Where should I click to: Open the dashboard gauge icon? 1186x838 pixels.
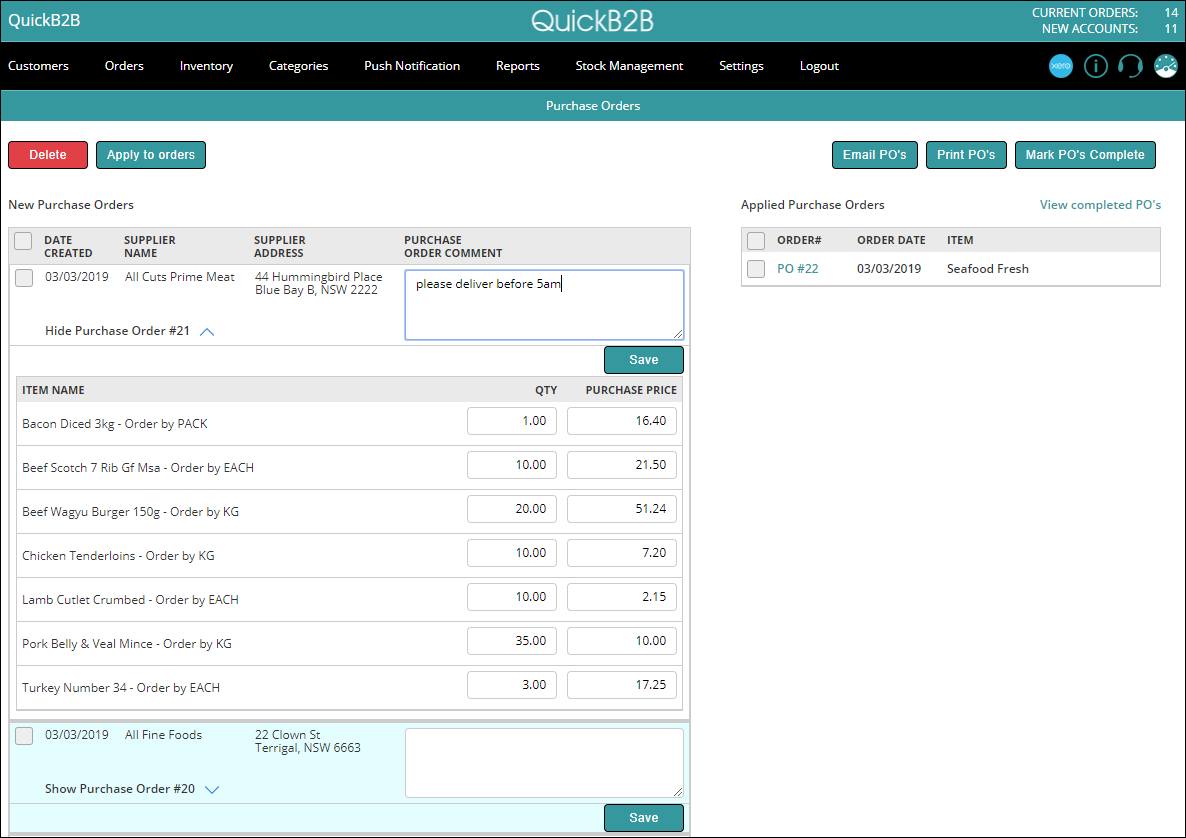point(1166,67)
